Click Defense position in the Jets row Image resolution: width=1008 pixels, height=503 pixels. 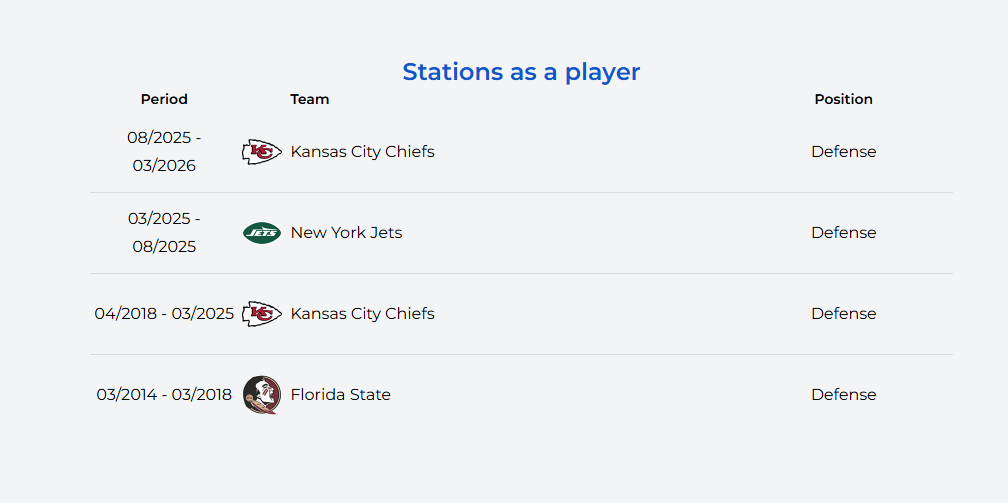click(x=843, y=233)
